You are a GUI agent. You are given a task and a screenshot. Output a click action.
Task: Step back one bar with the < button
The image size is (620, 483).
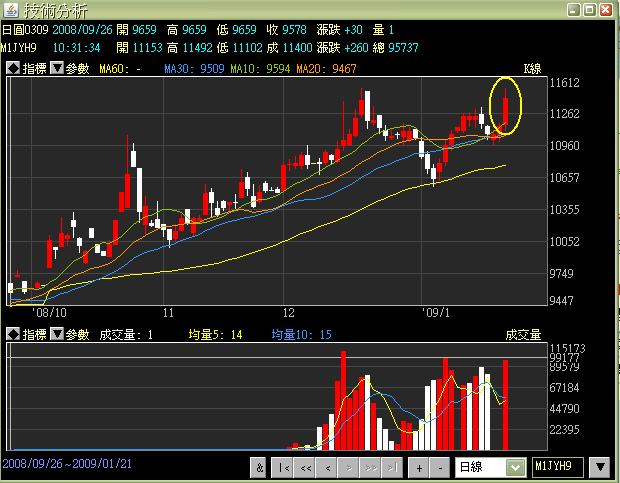[327, 468]
